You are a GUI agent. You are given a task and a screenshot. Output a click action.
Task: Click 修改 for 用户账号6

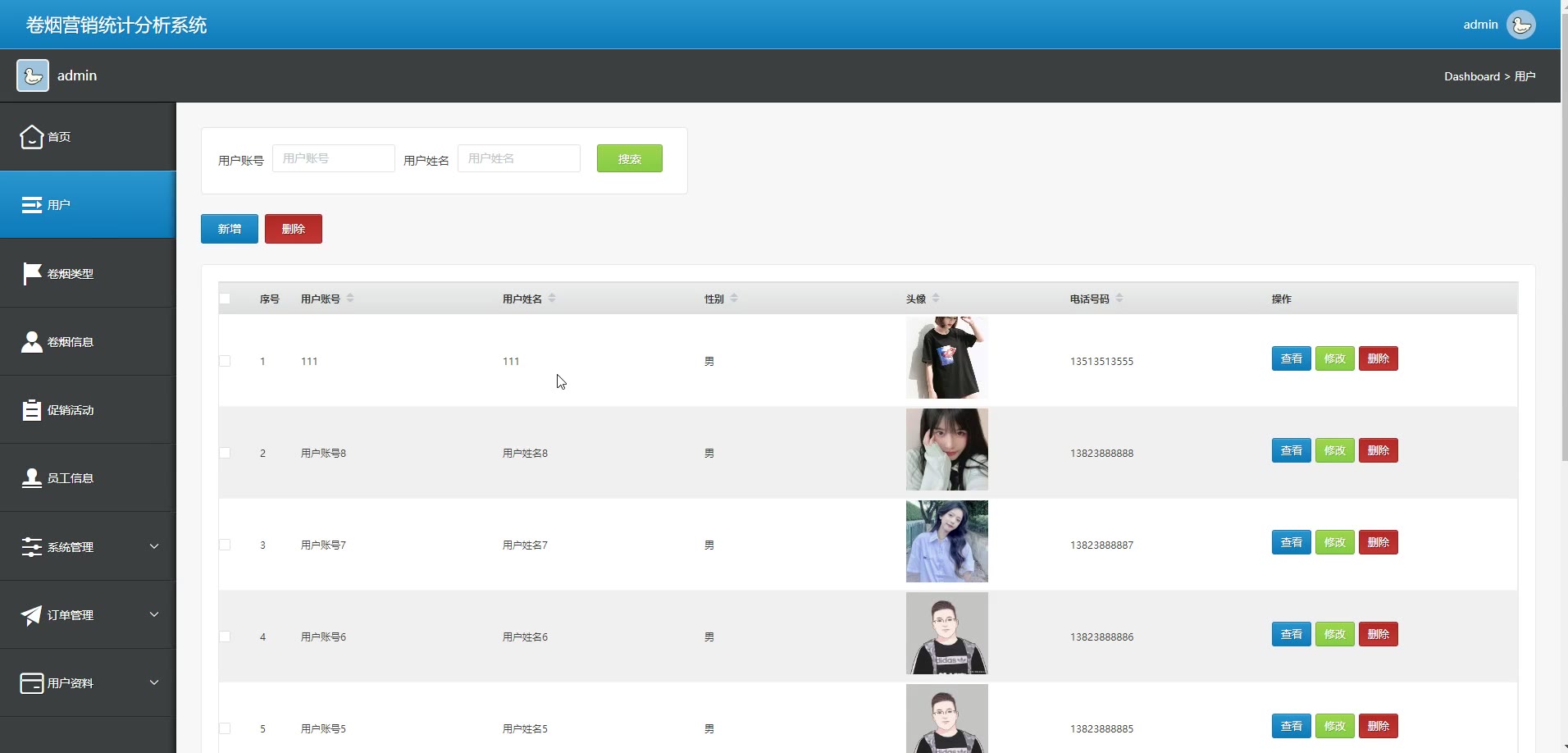[1335, 634]
